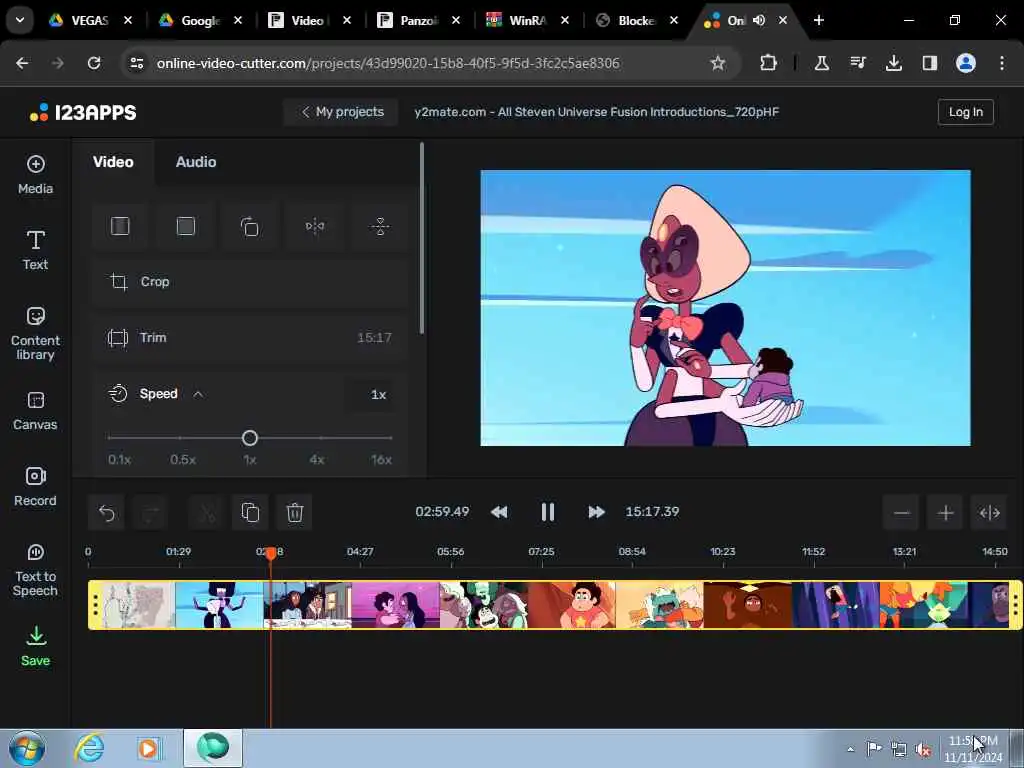The image size is (1024, 768).
Task: Open Windows Media Player from taskbar
Action: point(148,748)
